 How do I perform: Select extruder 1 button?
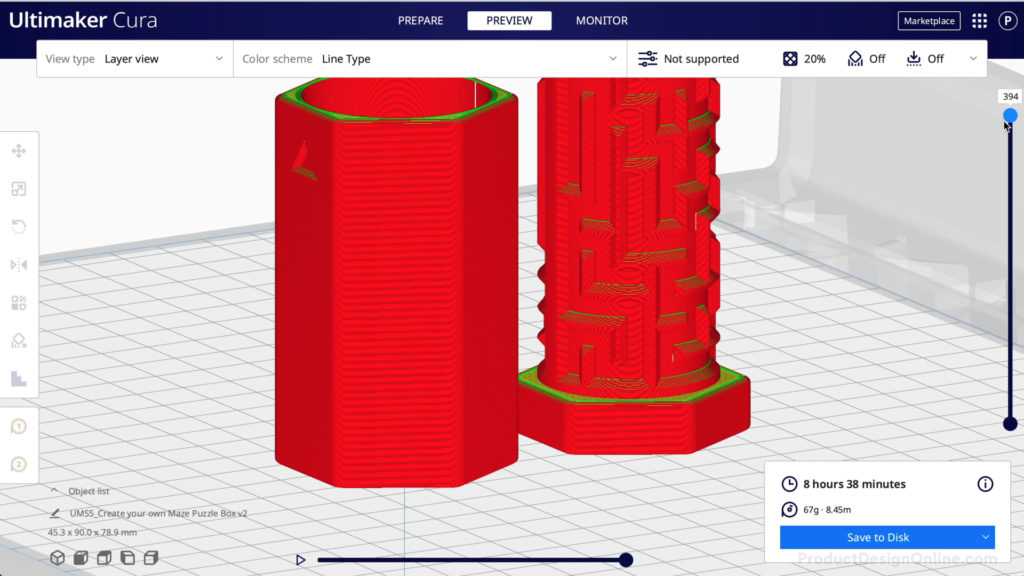(18, 427)
